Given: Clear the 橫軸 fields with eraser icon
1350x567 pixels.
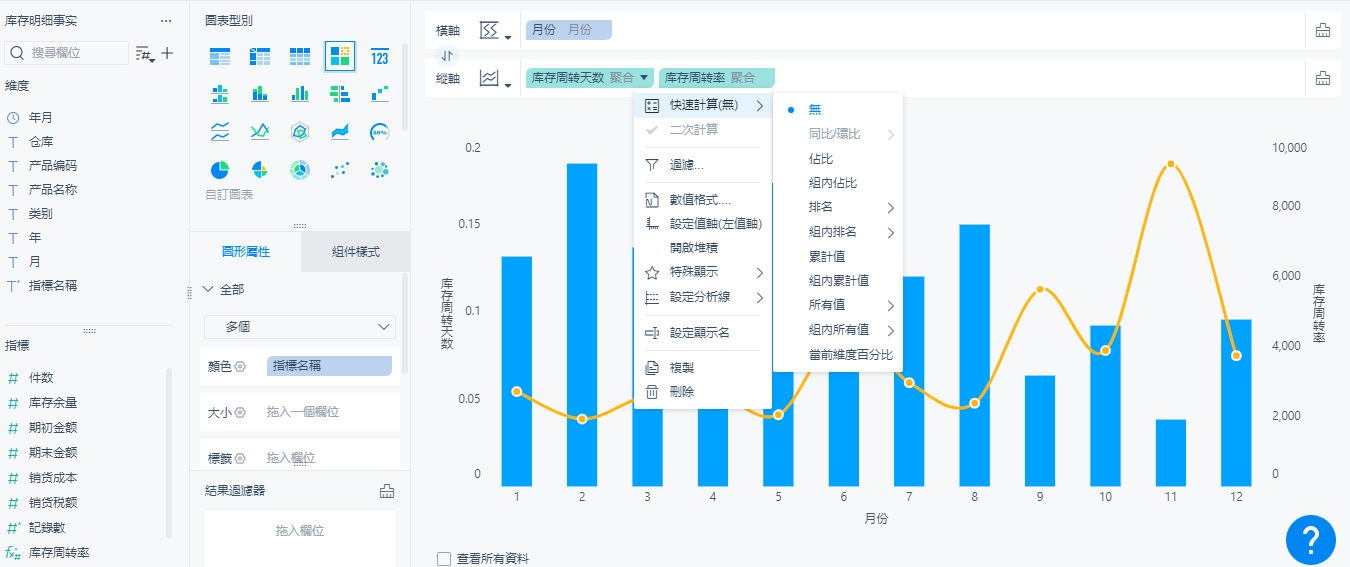Looking at the screenshot, I should pyautogui.click(x=1323, y=30).
